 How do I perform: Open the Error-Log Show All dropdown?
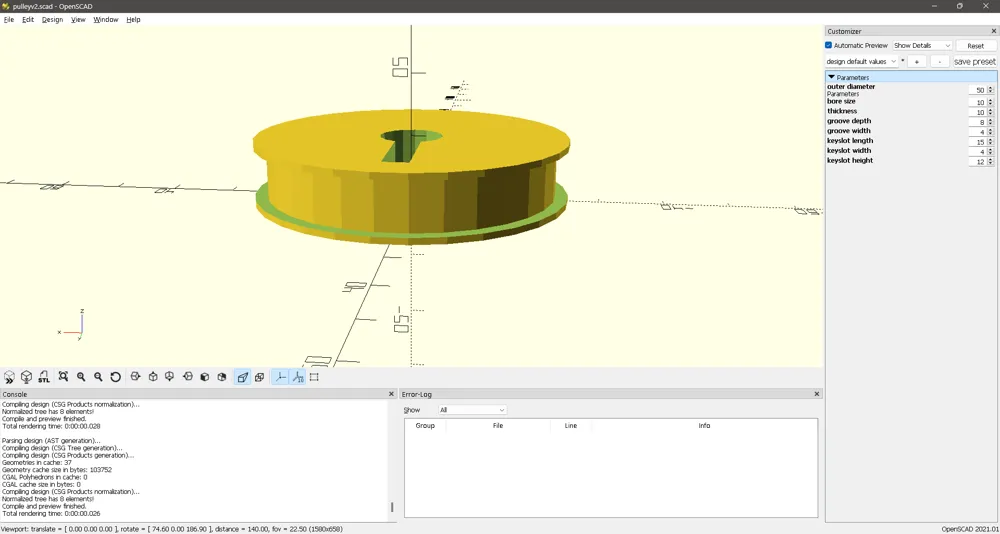click(x=472, y=410)
